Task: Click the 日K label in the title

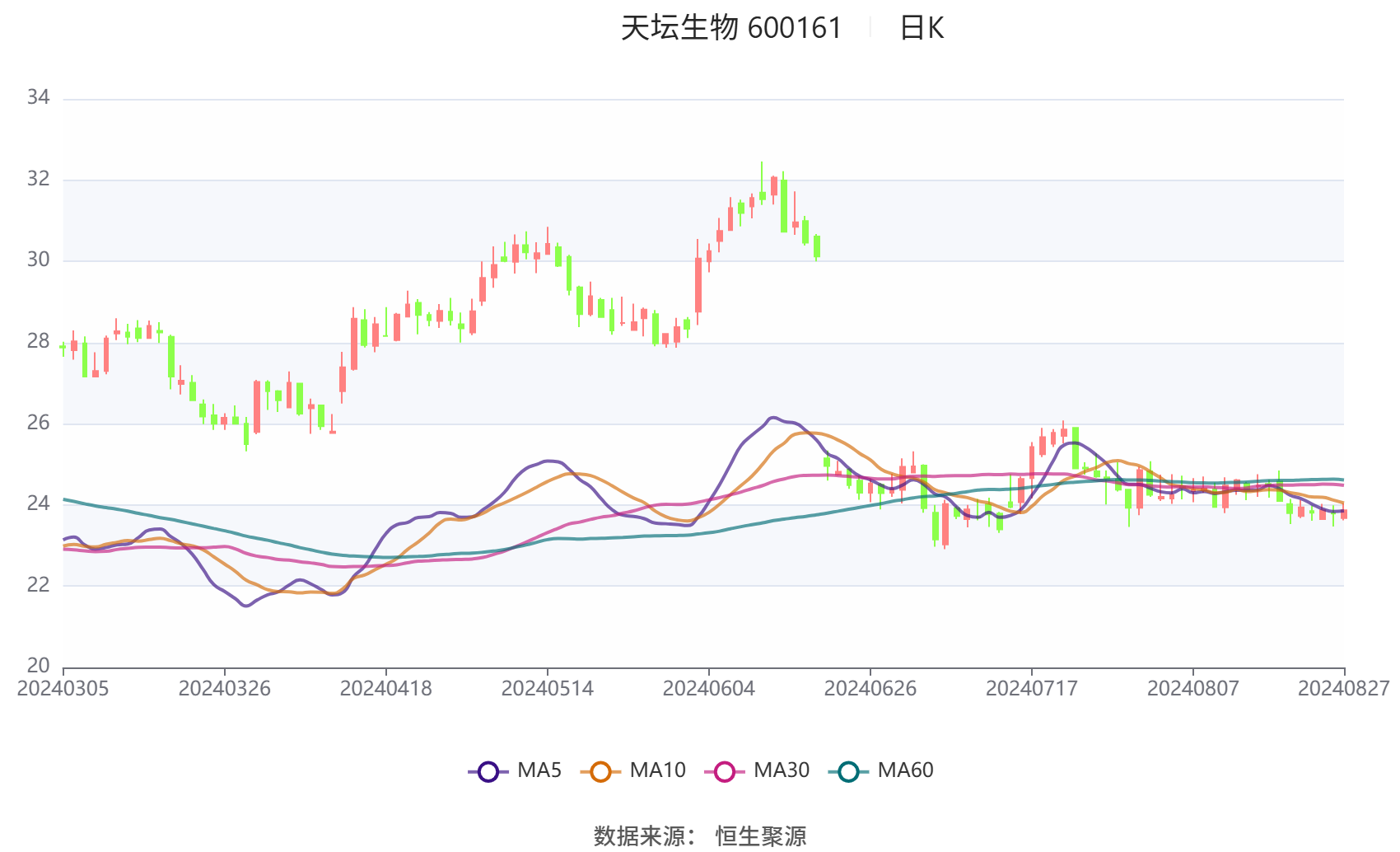Action: tap(922, 28)
